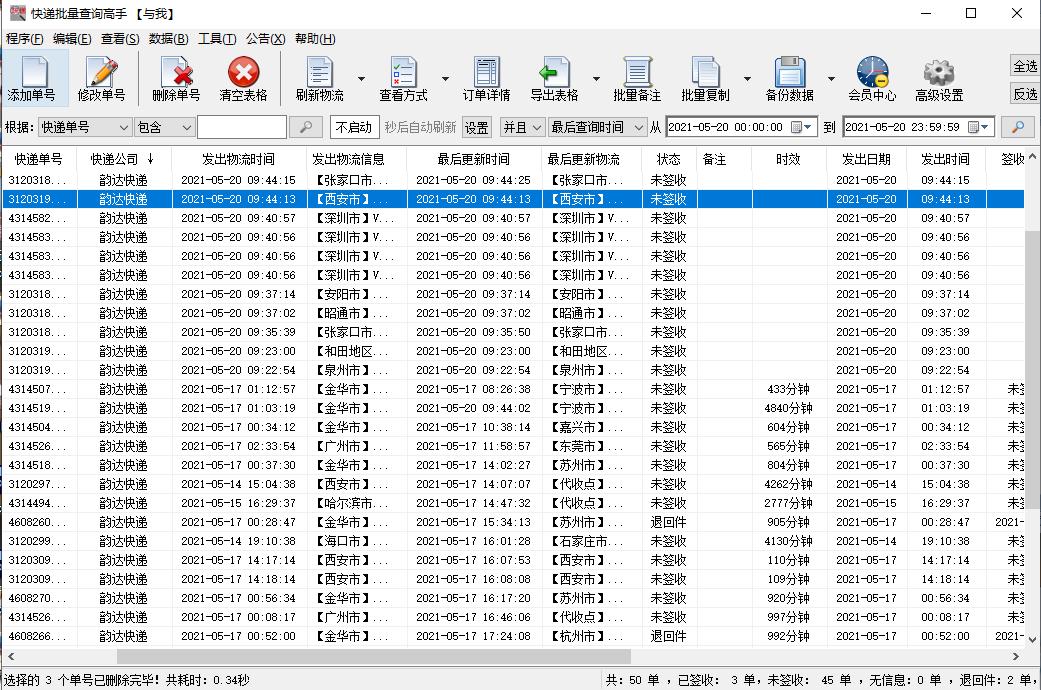Click the 修改单号 pencil icon

(x=101, y=73)
